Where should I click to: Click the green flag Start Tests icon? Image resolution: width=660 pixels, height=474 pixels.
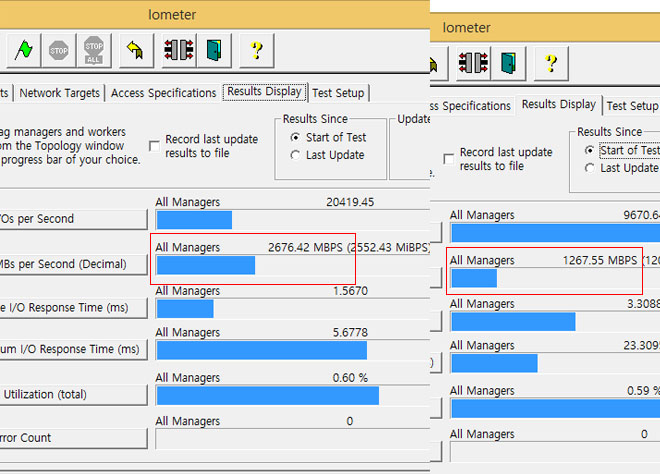24,48
